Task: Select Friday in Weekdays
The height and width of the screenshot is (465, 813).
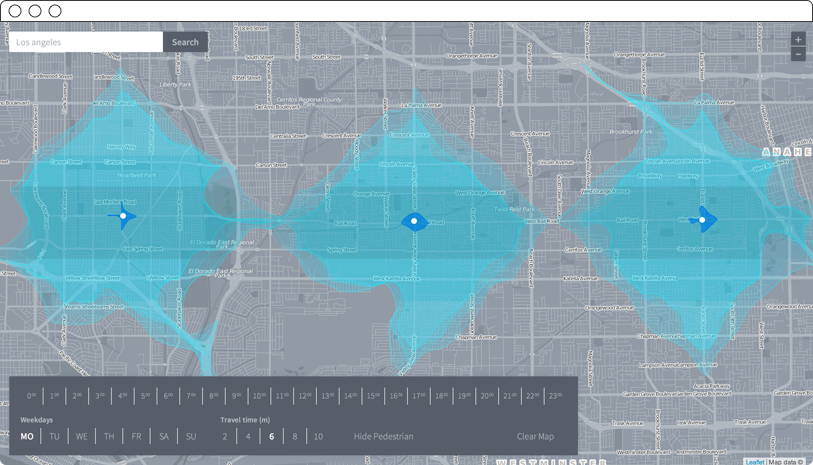Action: pyautogui.click(x=136, y=437)
